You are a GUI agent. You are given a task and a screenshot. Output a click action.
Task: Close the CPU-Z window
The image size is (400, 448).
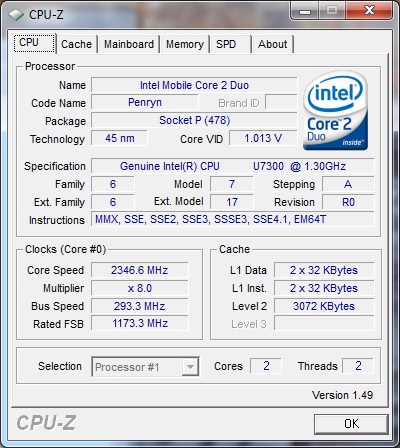pyautogui.click(x=369, y=11)
